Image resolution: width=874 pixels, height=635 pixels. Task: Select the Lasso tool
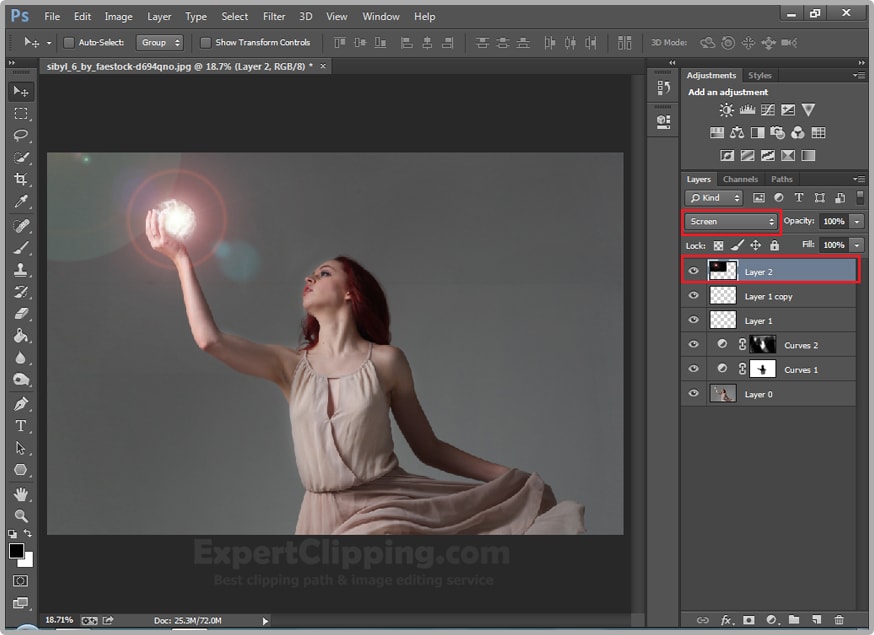click(x=21, y=135)
